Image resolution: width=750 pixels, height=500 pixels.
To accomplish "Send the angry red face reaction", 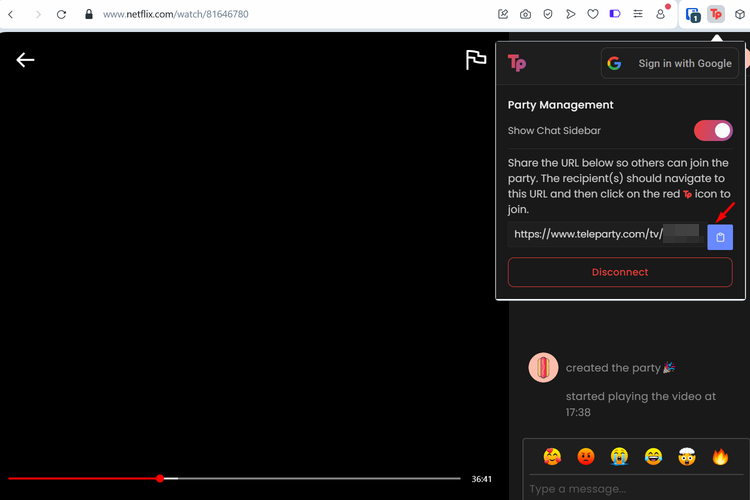I will pyautogui.click(x=585, y=456).
